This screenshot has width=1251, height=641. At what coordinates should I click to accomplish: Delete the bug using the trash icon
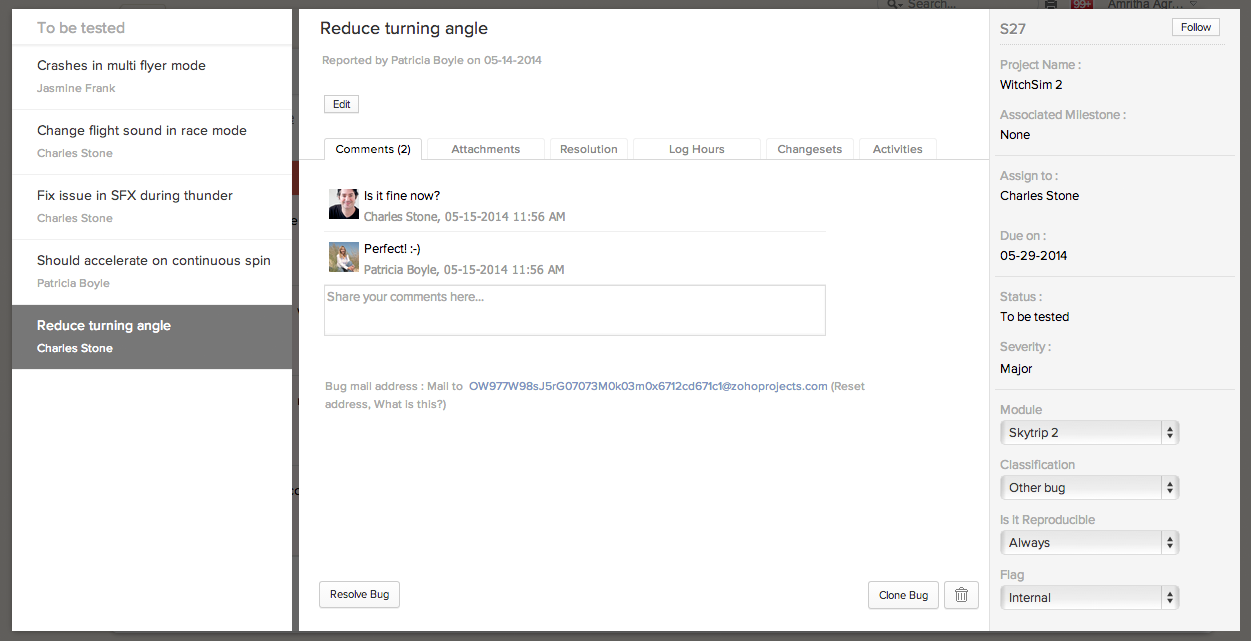tap(961, 594)
